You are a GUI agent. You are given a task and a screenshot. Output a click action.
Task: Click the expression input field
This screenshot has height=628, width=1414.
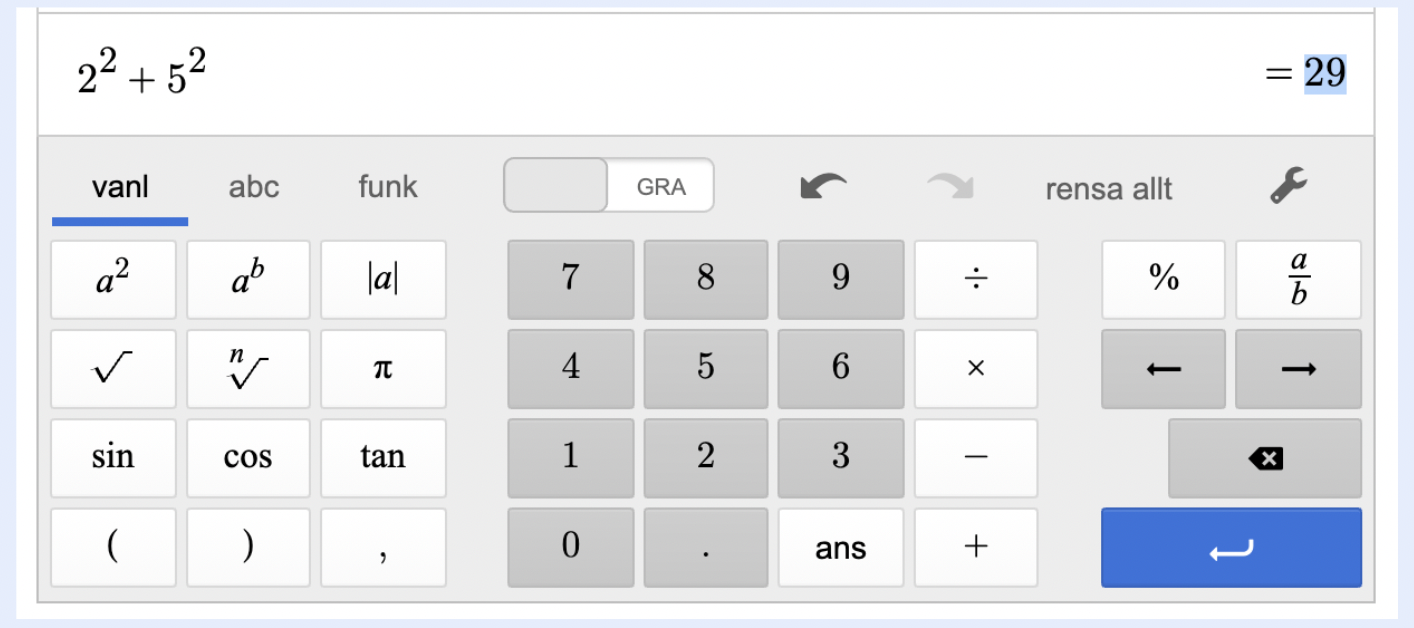(x=705, y=75)
